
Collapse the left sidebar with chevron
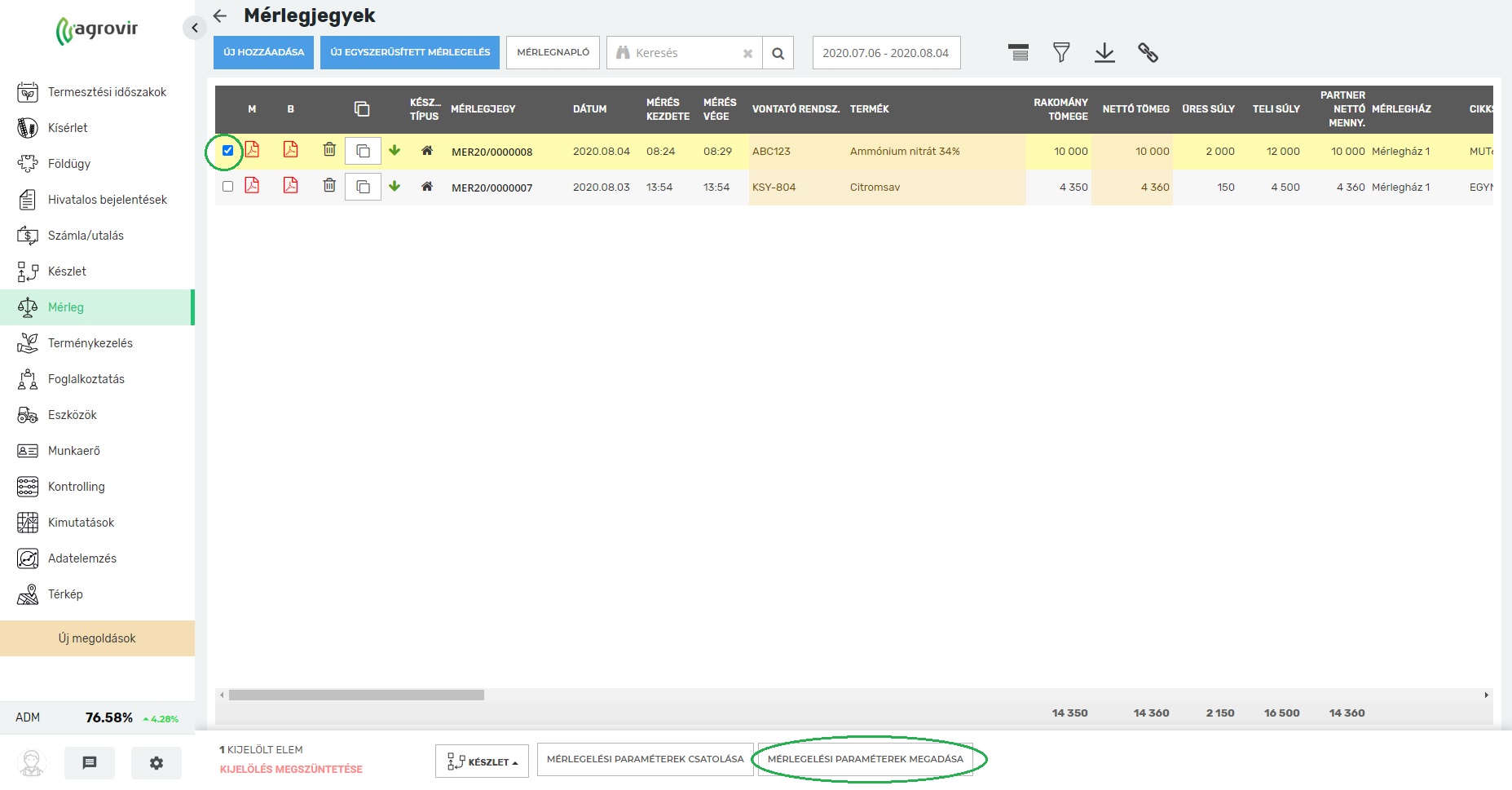194,29
